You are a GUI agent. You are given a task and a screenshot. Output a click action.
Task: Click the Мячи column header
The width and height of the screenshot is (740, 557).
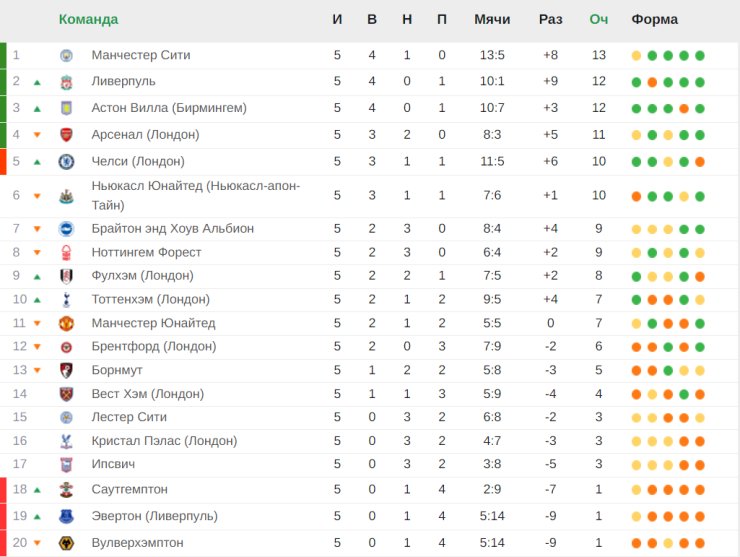click(492, 19)
